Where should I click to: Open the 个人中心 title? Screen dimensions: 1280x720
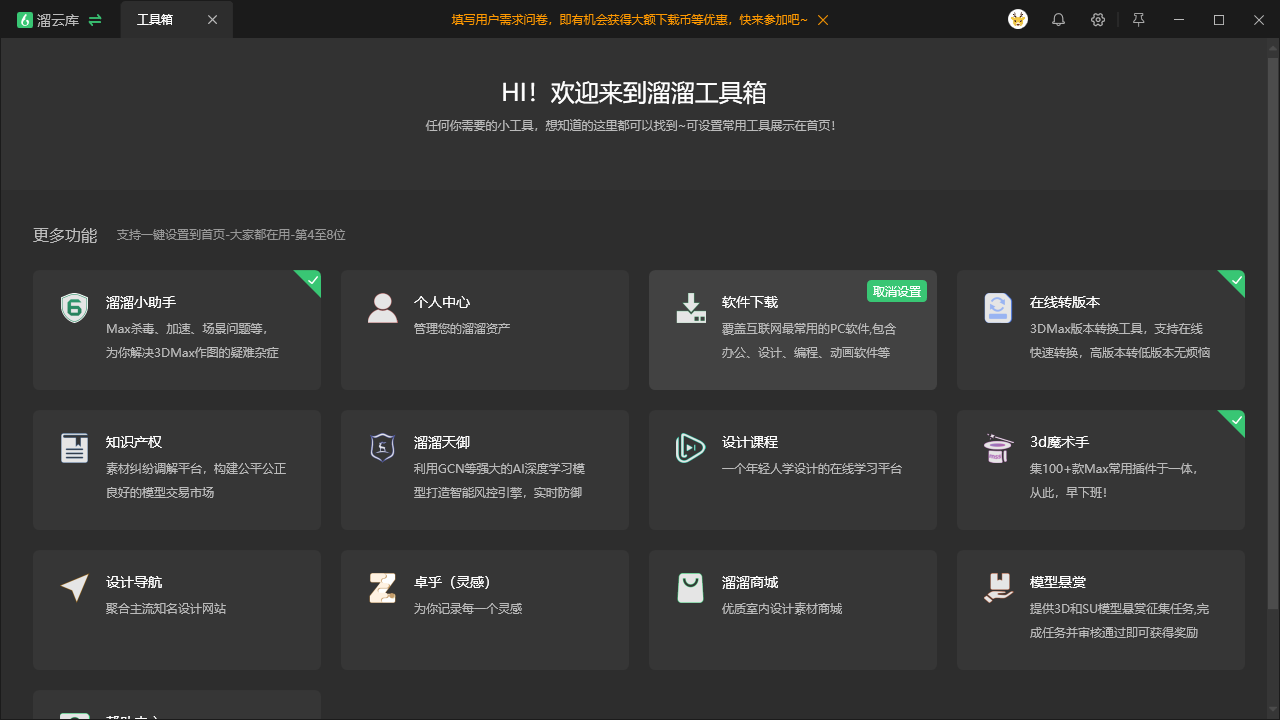click(442, 302)
